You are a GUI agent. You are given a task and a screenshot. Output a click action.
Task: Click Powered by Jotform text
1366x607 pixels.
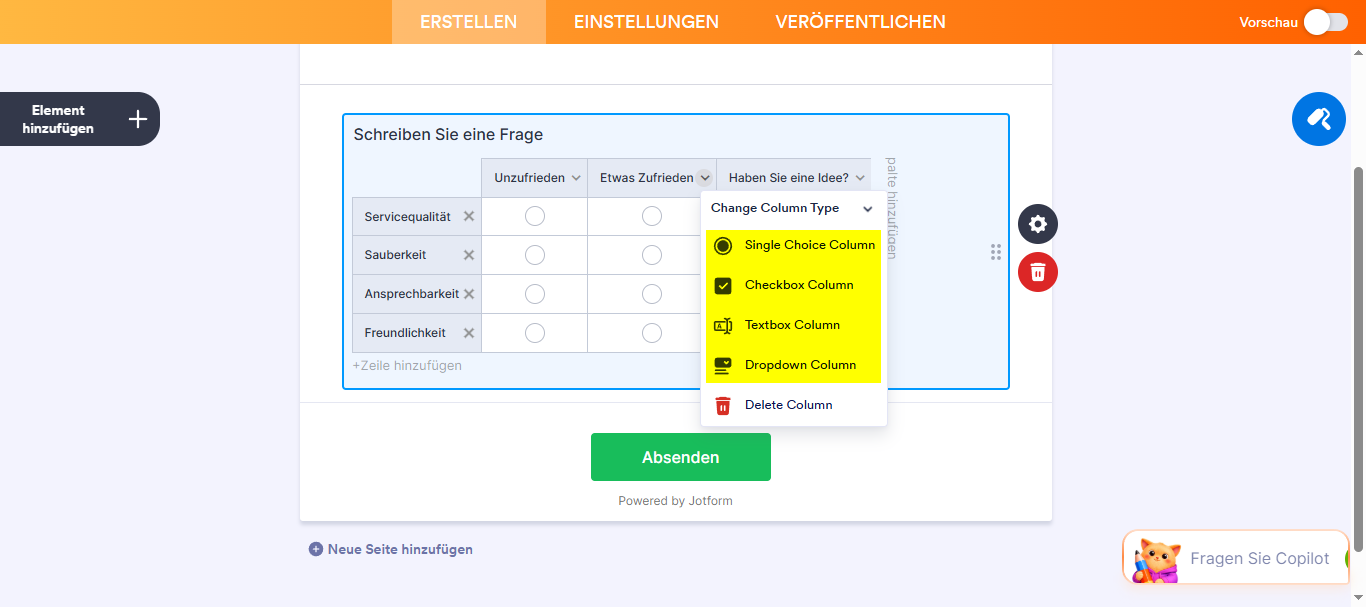click(x=675, y=501)
